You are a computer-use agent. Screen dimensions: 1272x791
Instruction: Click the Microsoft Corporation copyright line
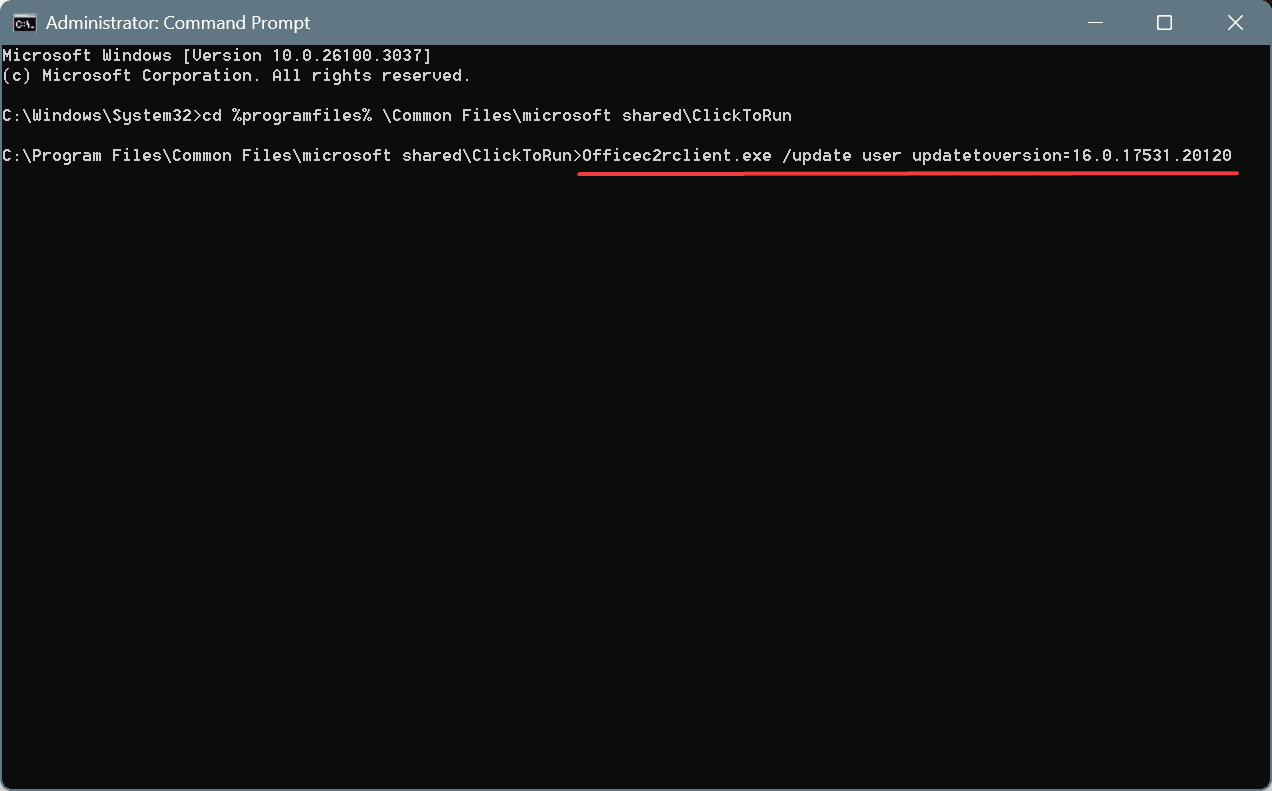236,75
